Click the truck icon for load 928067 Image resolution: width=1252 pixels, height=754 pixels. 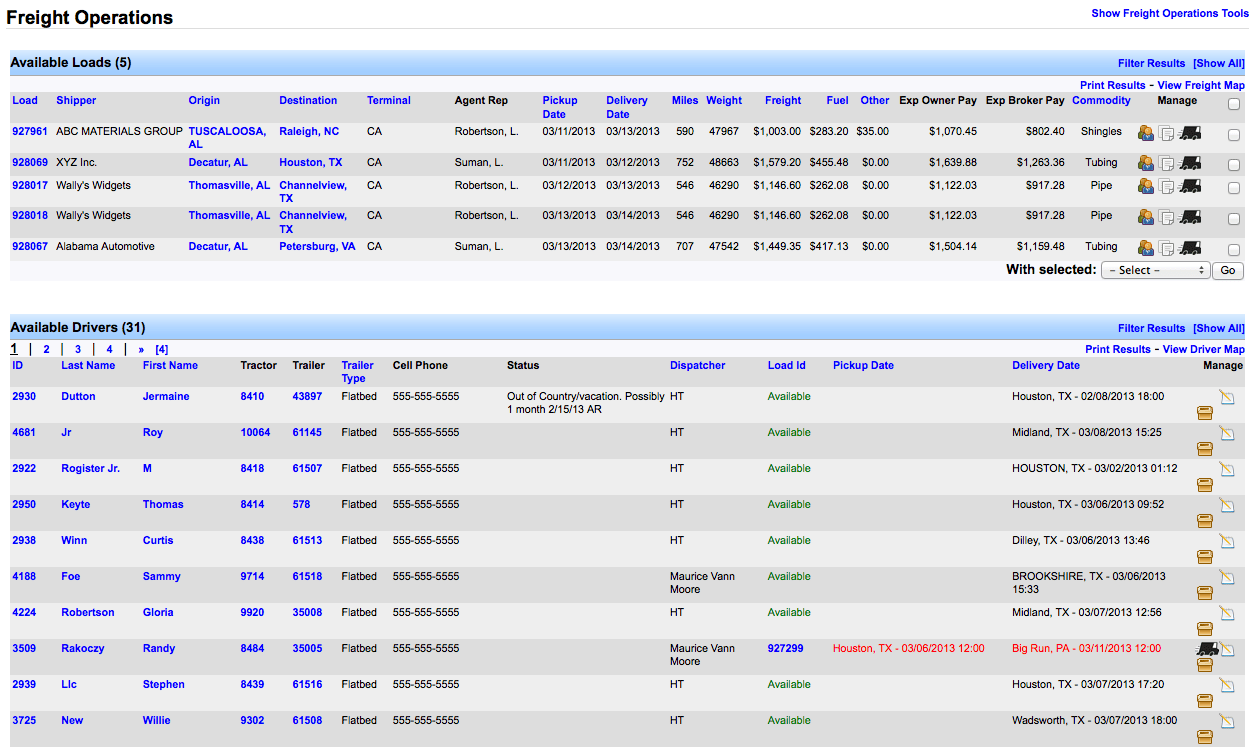[x=1190, y=248]
